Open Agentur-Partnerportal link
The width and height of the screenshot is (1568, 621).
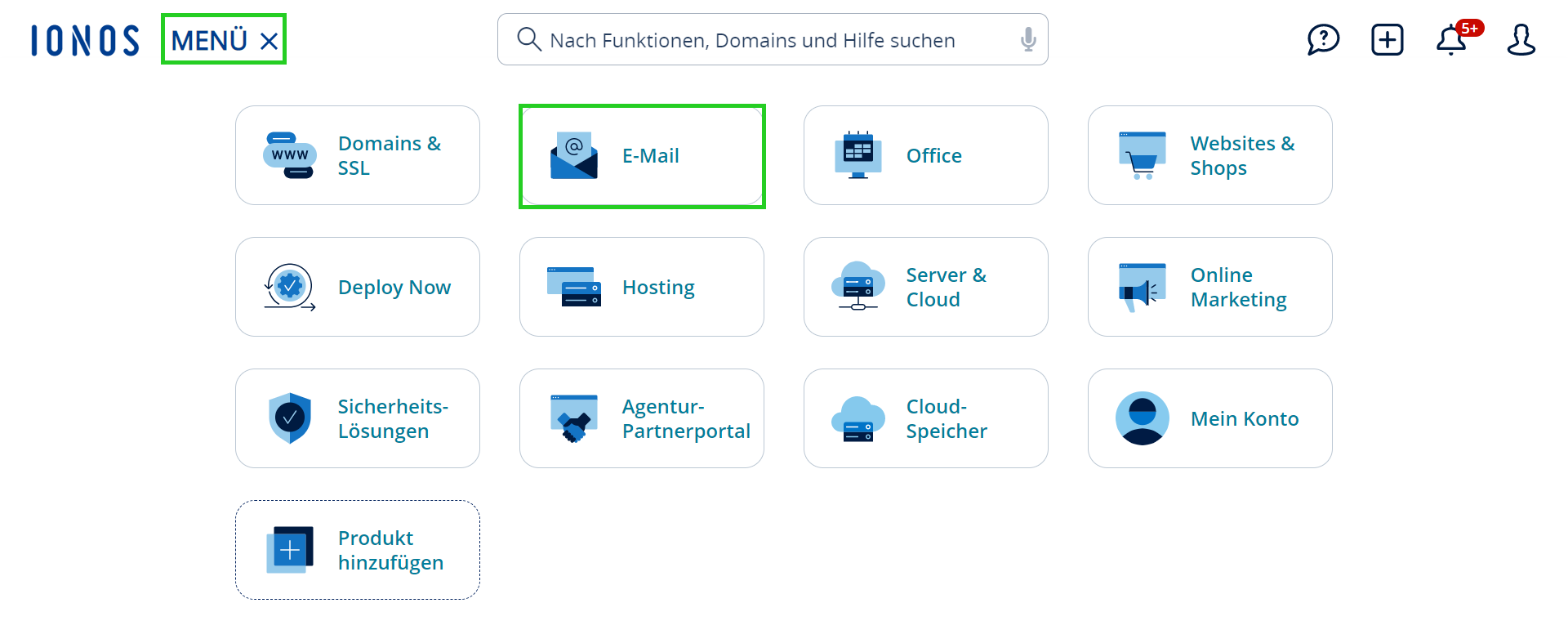(x=642, y=418)
